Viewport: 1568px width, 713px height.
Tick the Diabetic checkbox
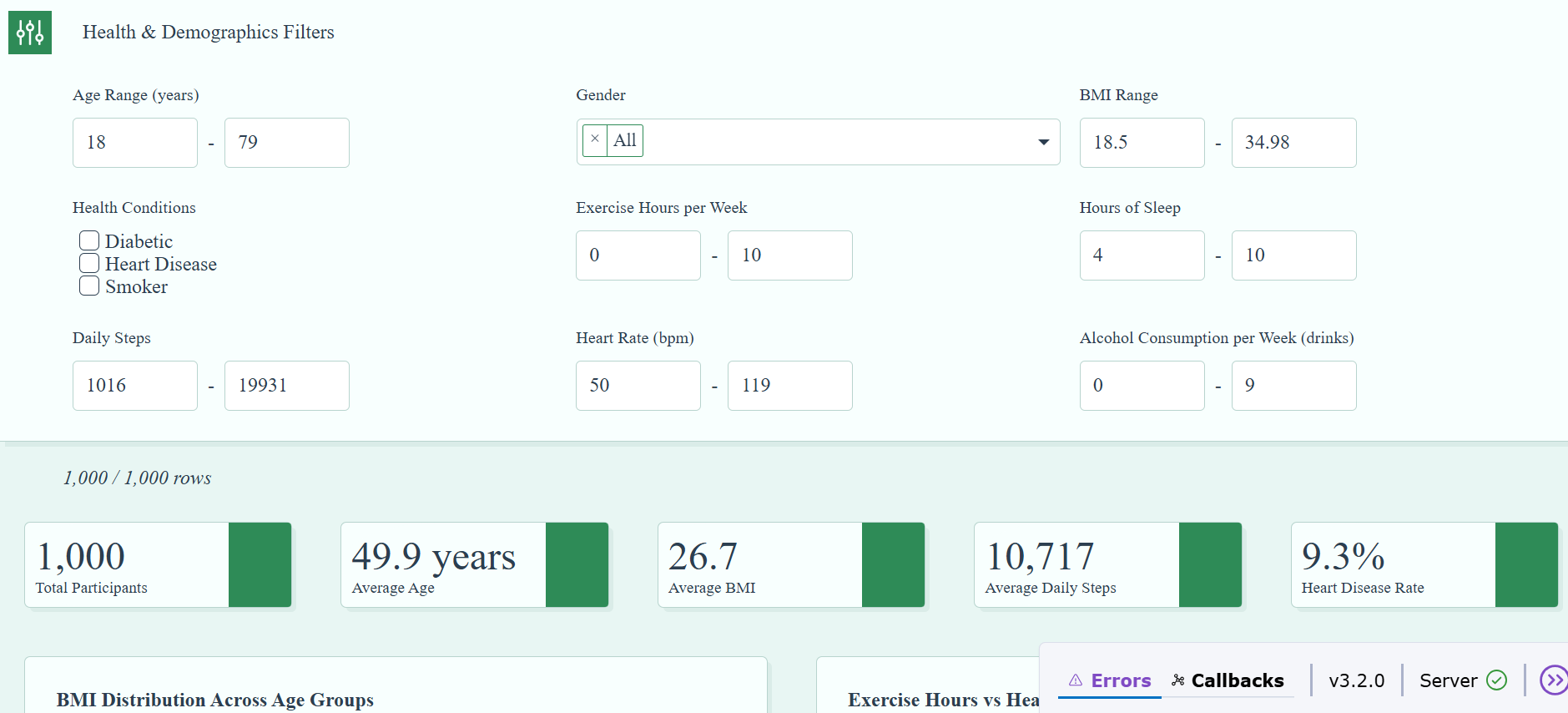click(89, 241)
